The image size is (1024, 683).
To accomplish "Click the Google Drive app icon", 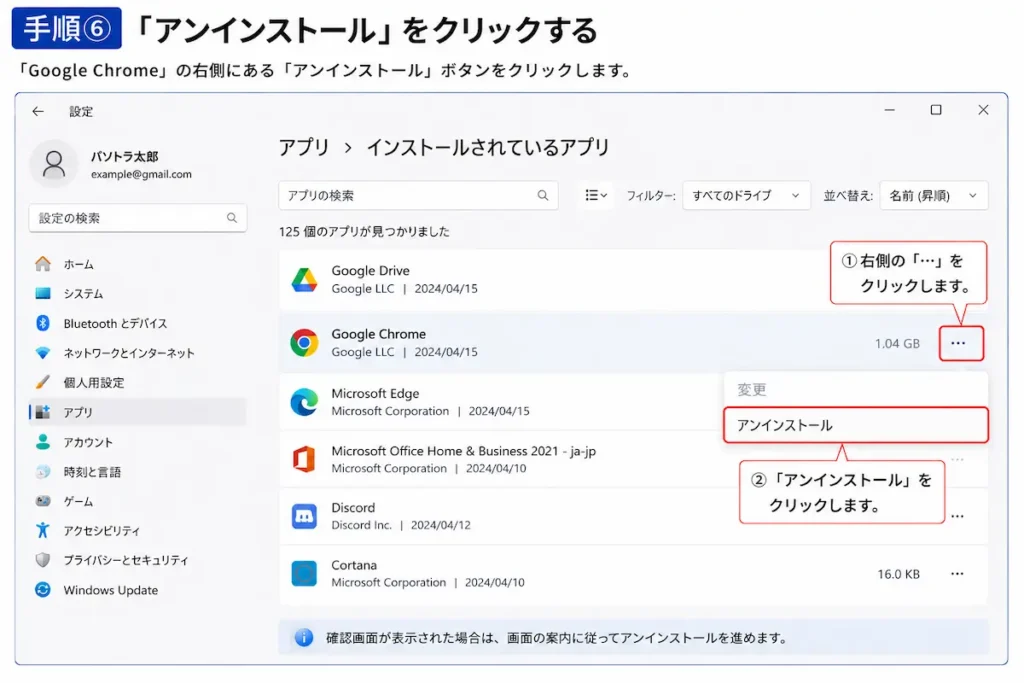I will point(304,279).
